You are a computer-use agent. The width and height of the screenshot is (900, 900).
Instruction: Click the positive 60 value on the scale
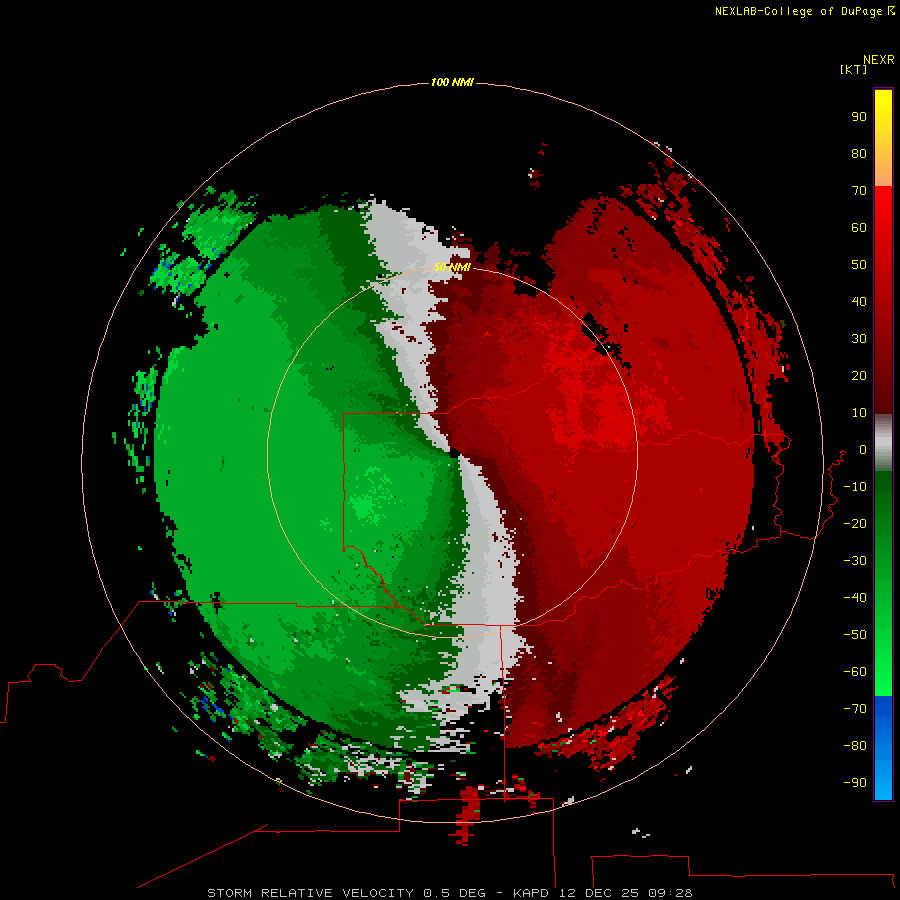coord(859,228)
